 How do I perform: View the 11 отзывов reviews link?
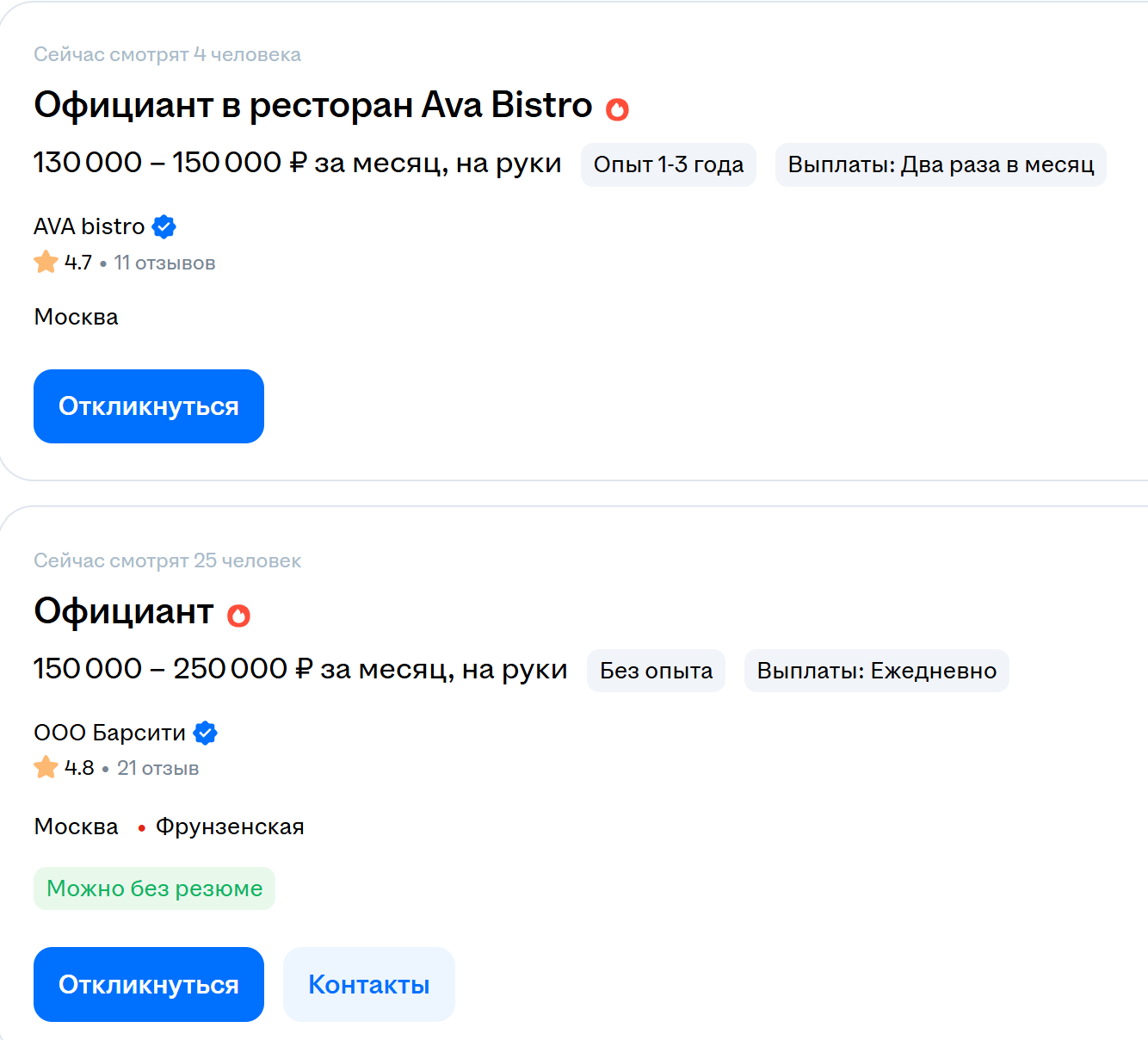(164, 263)
